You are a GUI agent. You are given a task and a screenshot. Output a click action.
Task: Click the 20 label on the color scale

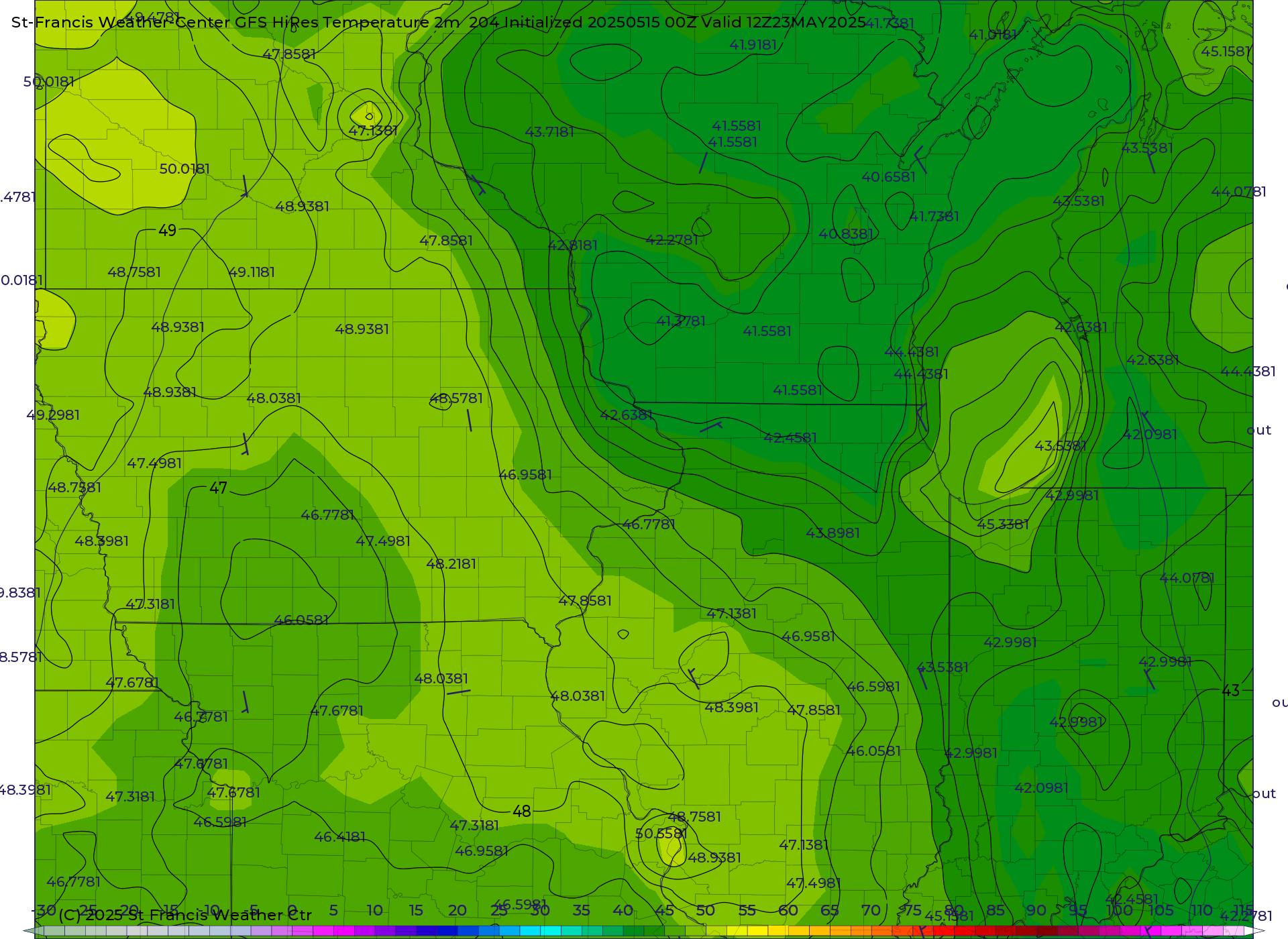pyautogui.click(x=458, y=911)
